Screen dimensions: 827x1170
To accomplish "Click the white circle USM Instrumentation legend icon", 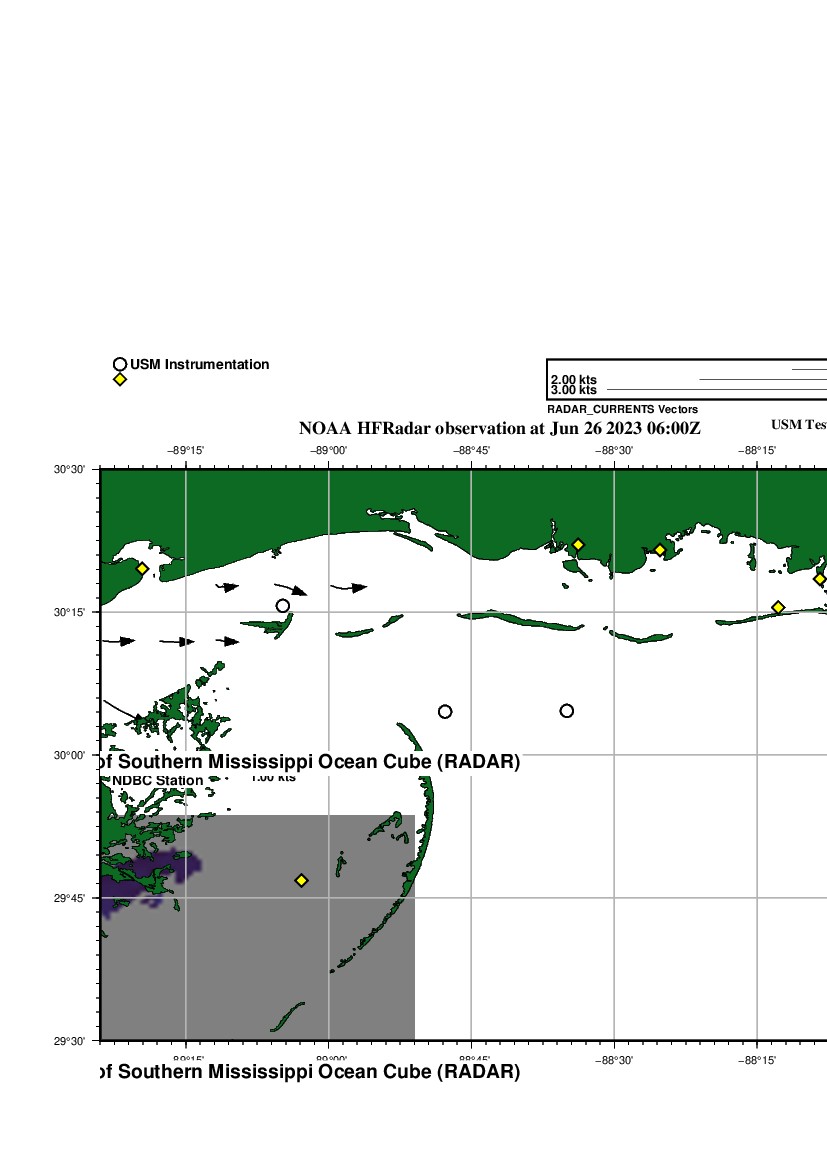I will click(x=120, y=365).
